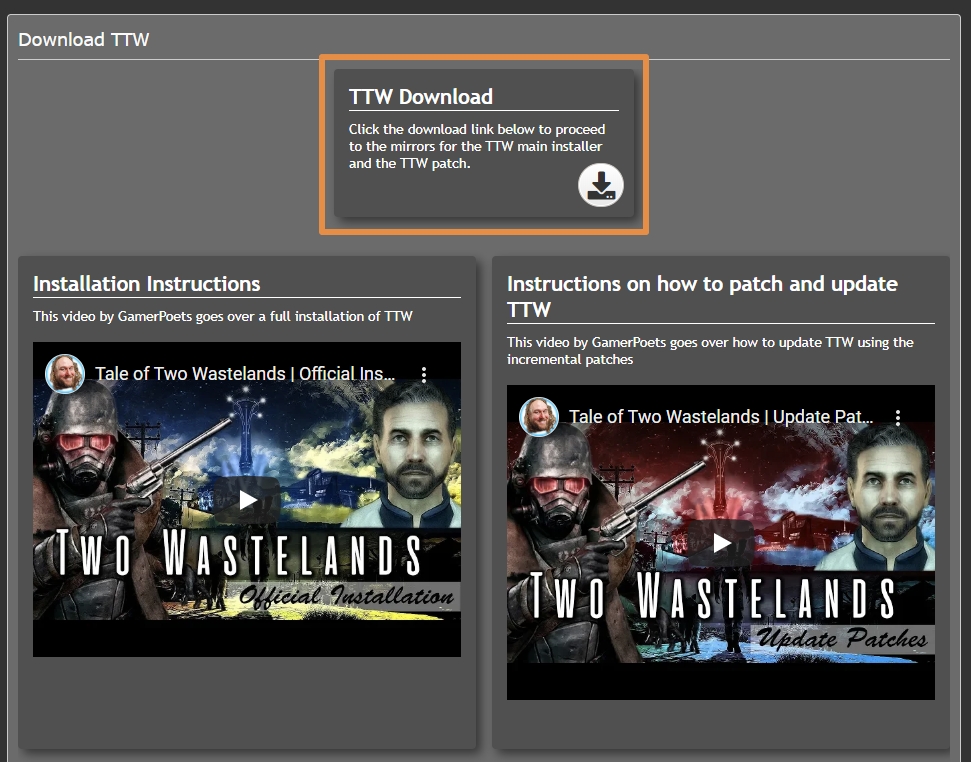
Task: Click text about updating TTW using incremental patches
Action: 710,350
